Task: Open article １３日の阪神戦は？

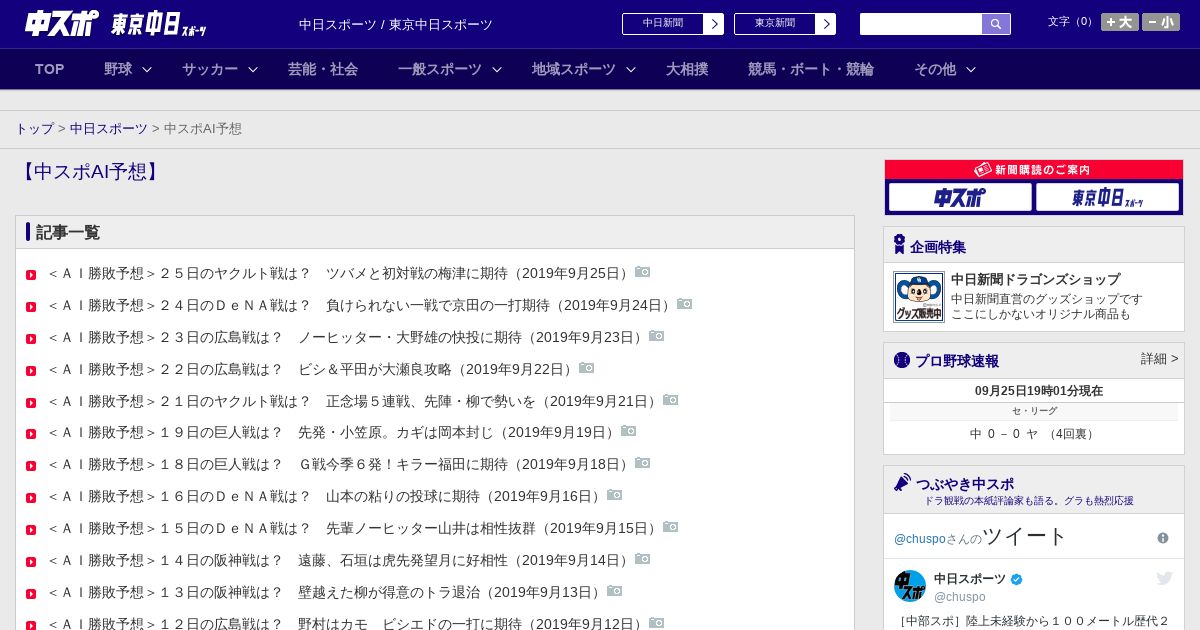Action: tap(326, 592)
